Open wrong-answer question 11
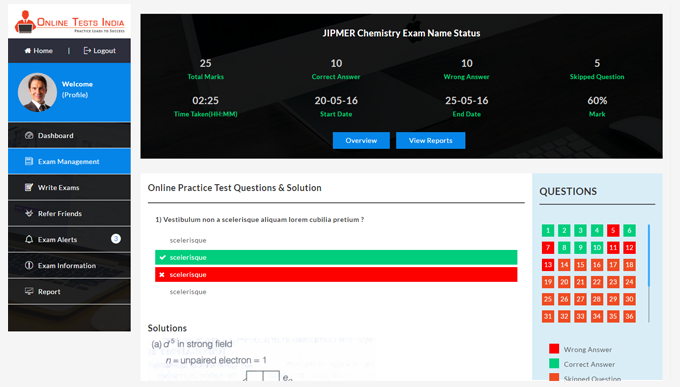Viewport: 680px width, 387px height. [613, 248]
